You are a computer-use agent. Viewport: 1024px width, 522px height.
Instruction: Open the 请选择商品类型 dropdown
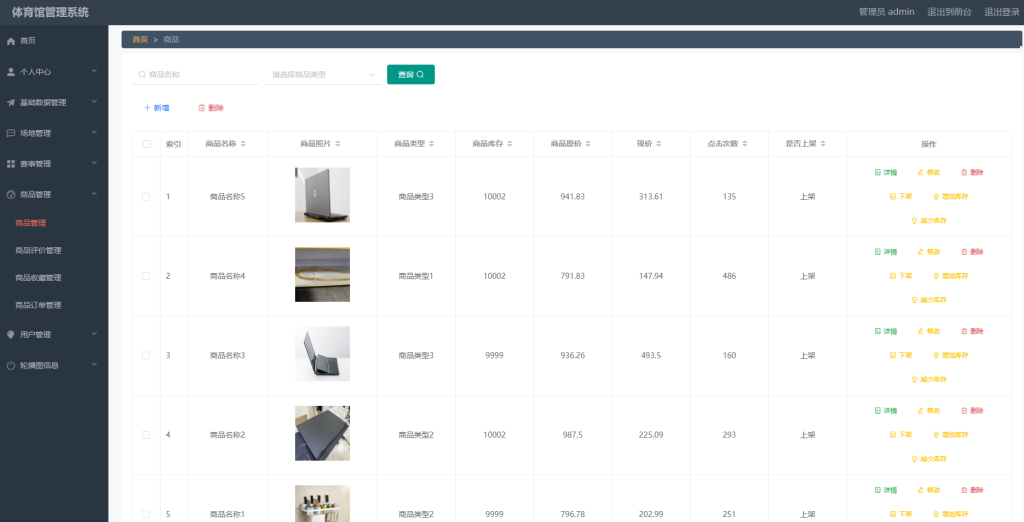(323, 74)
